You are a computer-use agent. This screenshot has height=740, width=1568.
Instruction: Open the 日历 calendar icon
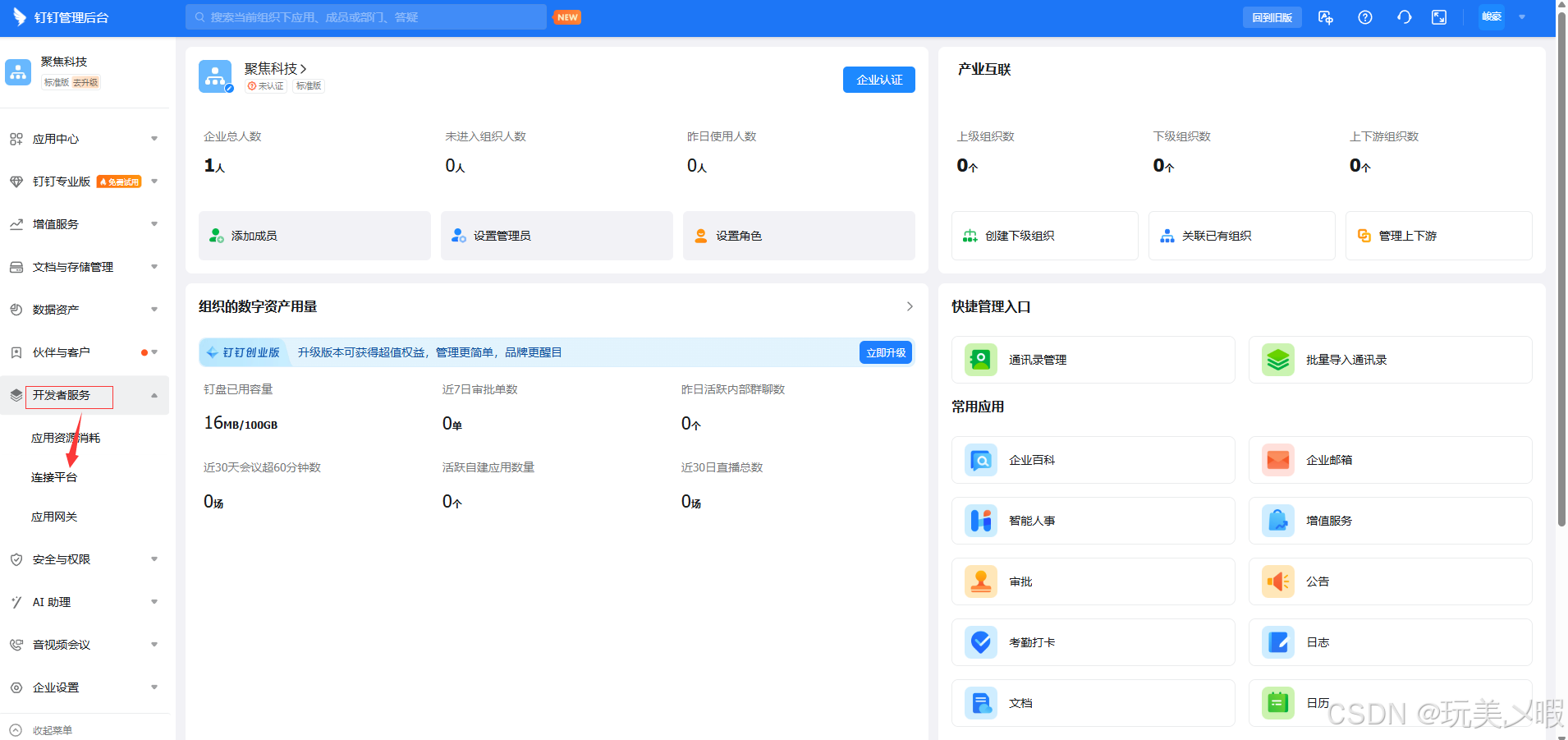1277,703
